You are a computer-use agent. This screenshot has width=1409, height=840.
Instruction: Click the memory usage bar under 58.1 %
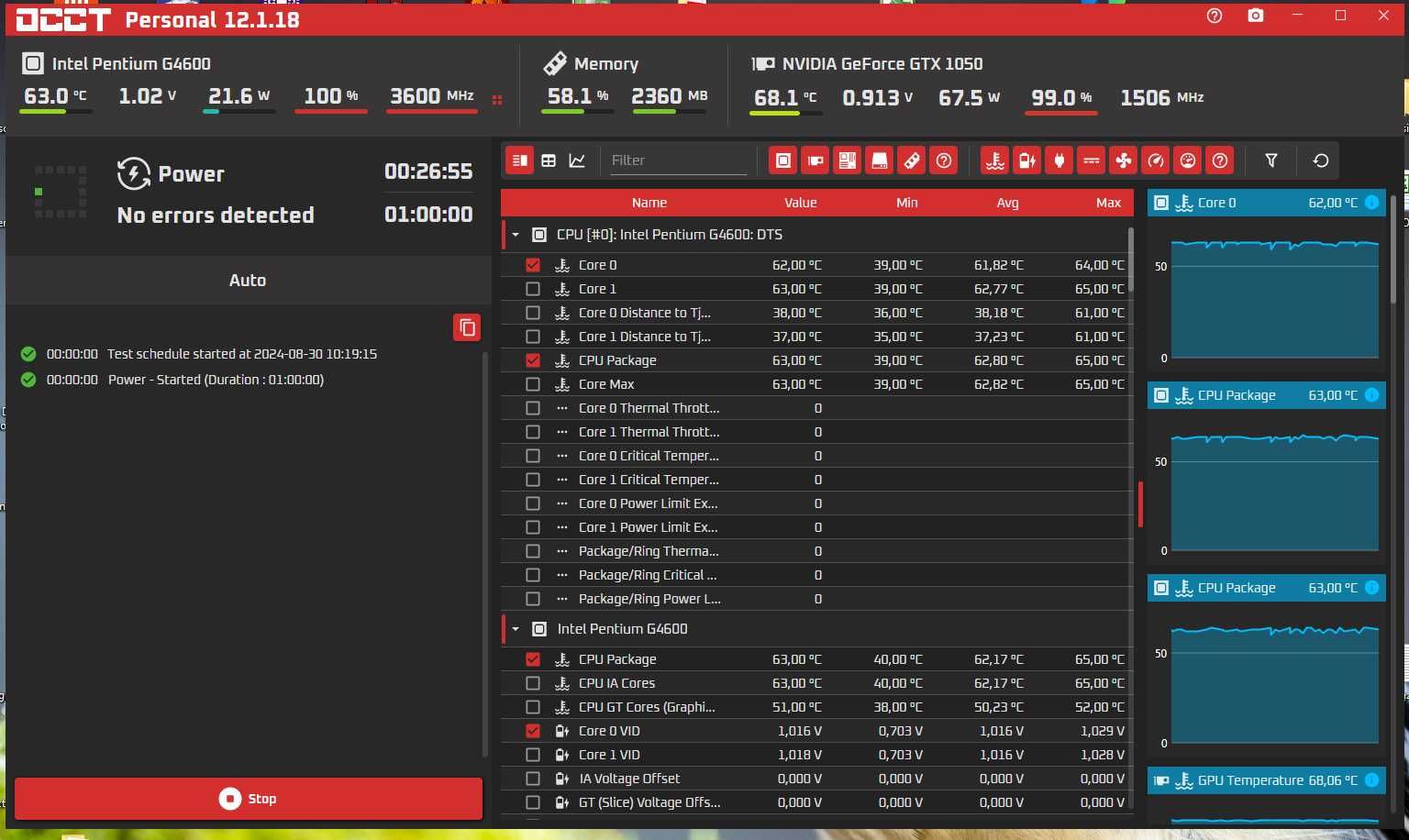tap(577, 112)
